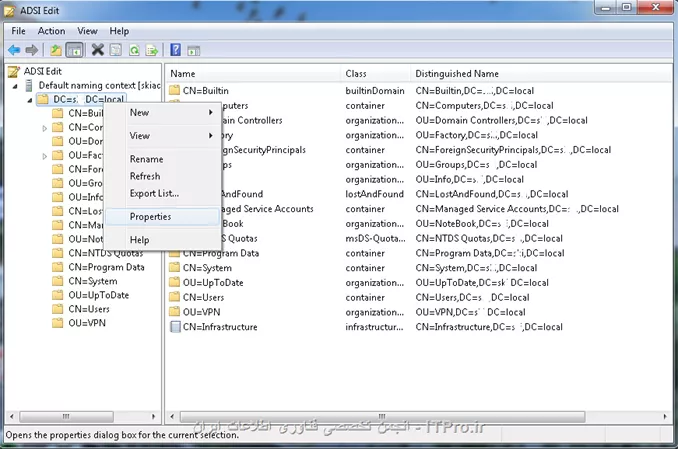Viewport: 678px width, 449px height.
Task: Sort by the Distinguished Name column header
Action: coord(540,74)
